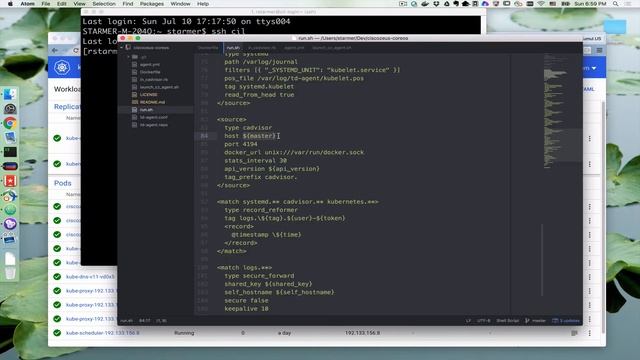The height and width of the screenshot is (360, 640).
Task: Click the Notification Center icon in menu bar
Action: click(628, 4)
